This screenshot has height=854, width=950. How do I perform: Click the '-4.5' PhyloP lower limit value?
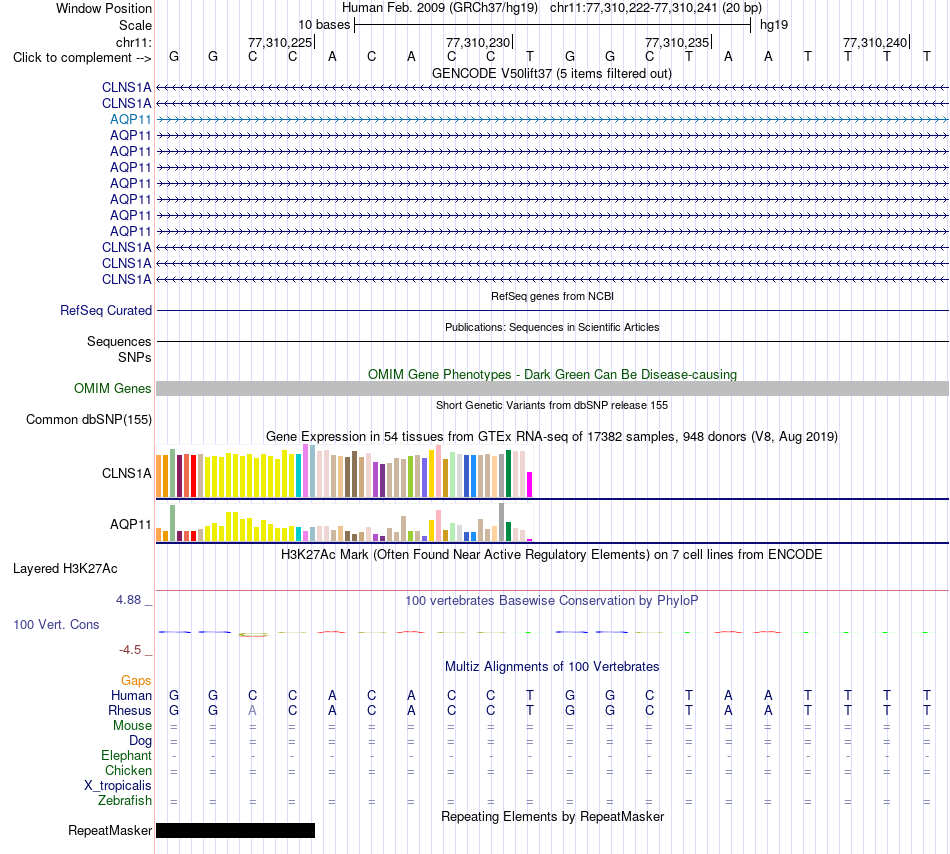[130, 650]
